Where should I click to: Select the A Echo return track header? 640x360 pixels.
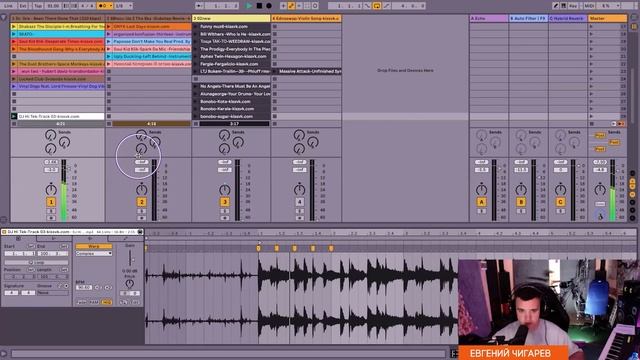[x=489, y=18]
